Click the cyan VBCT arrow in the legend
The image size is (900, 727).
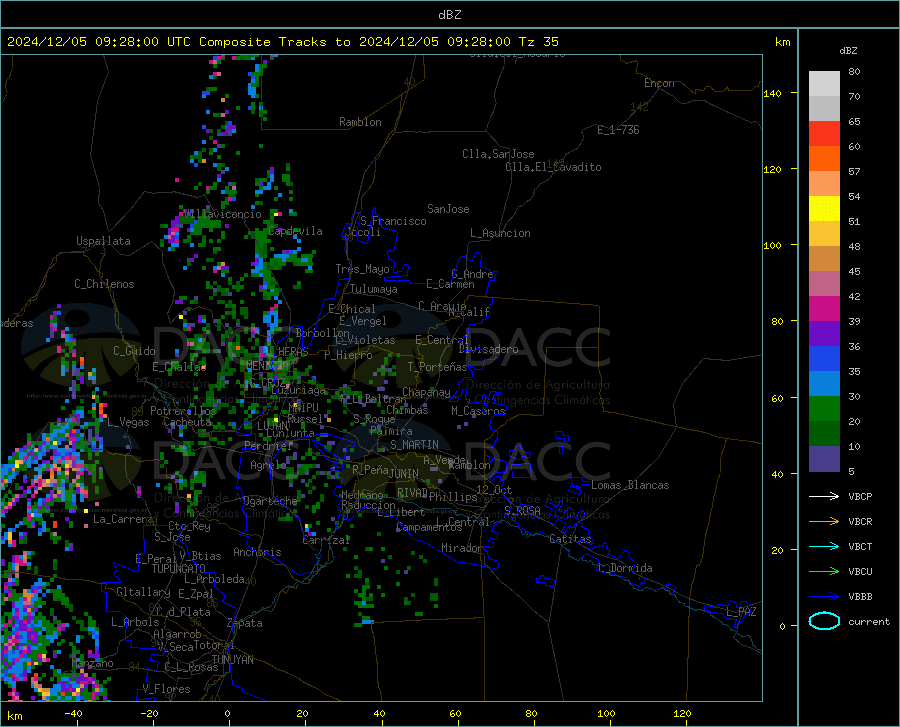[x=824, y=546]
